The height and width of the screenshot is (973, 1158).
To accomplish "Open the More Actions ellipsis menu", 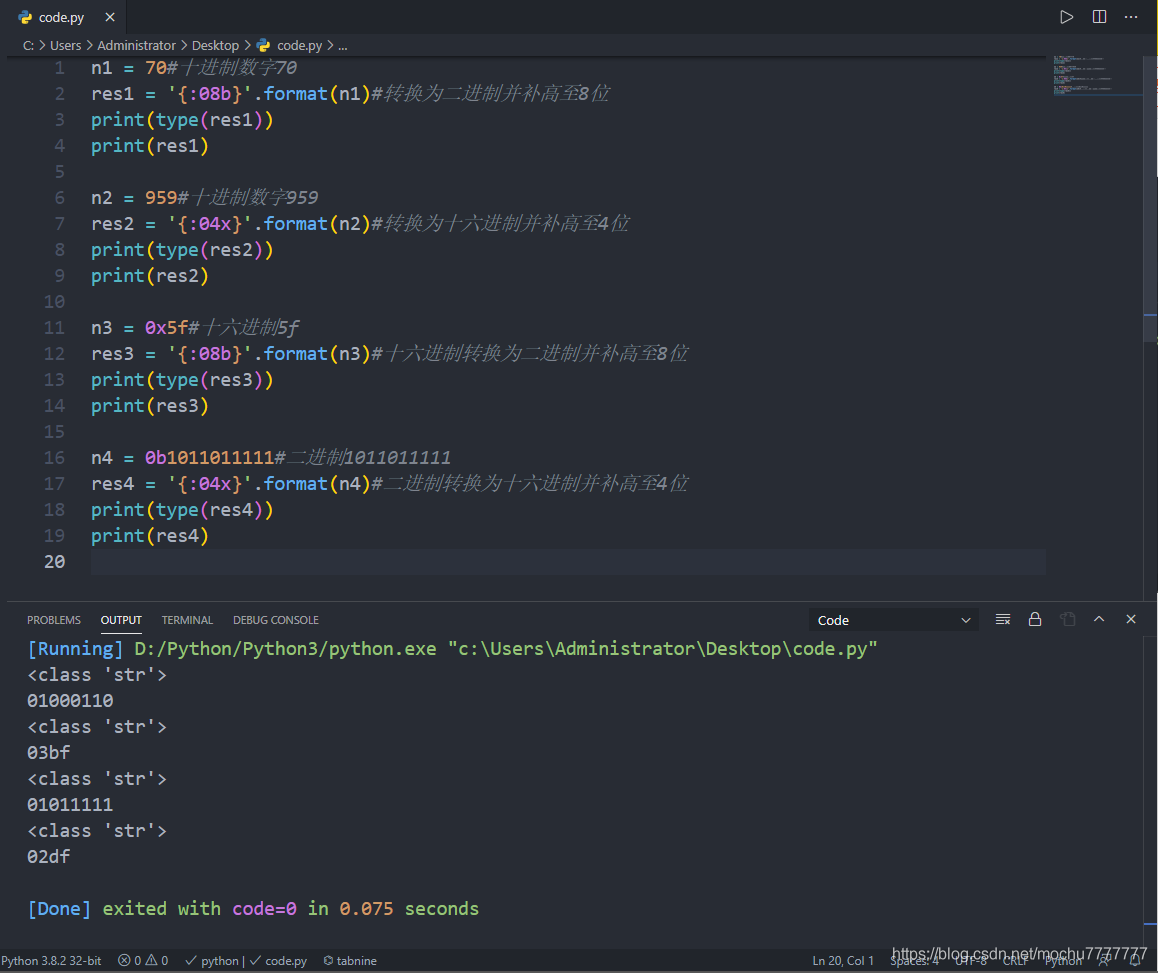I will pos(1131,17).
